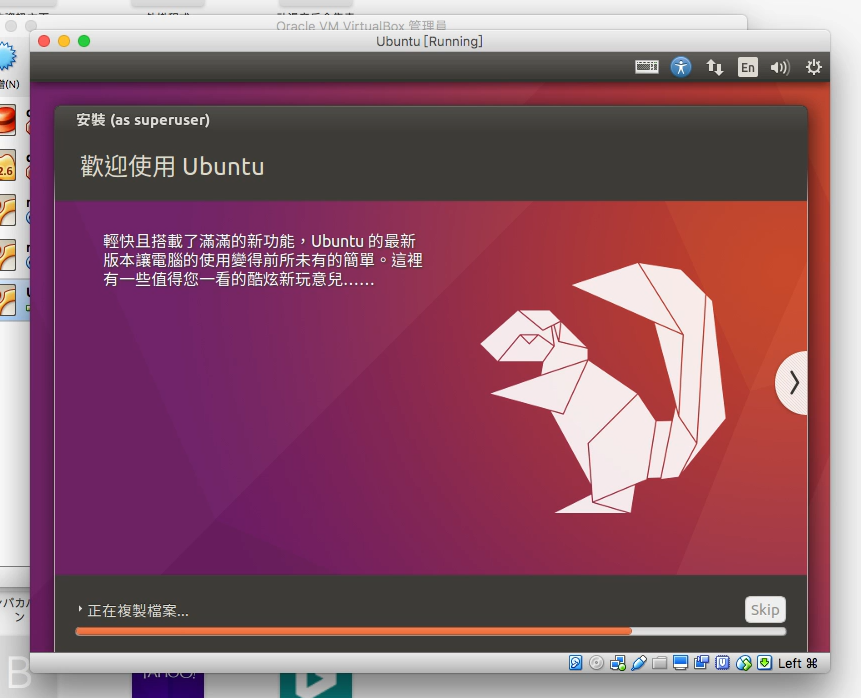Click the keyboard capture green arrow icon
Screen dimensions: 861x698
click(764, 663)
